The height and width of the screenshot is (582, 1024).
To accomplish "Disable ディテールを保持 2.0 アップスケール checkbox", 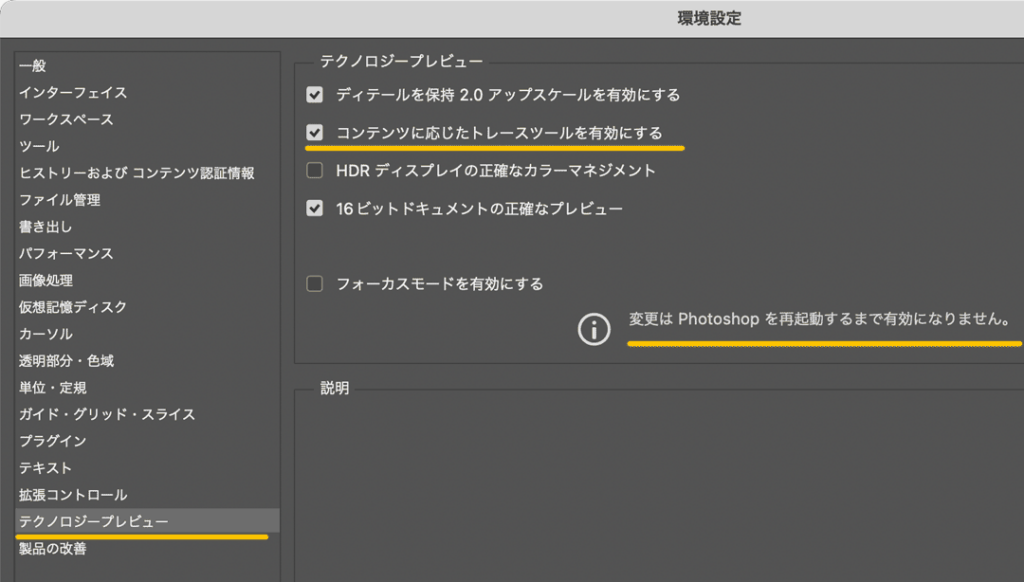I will pos(315,95).
